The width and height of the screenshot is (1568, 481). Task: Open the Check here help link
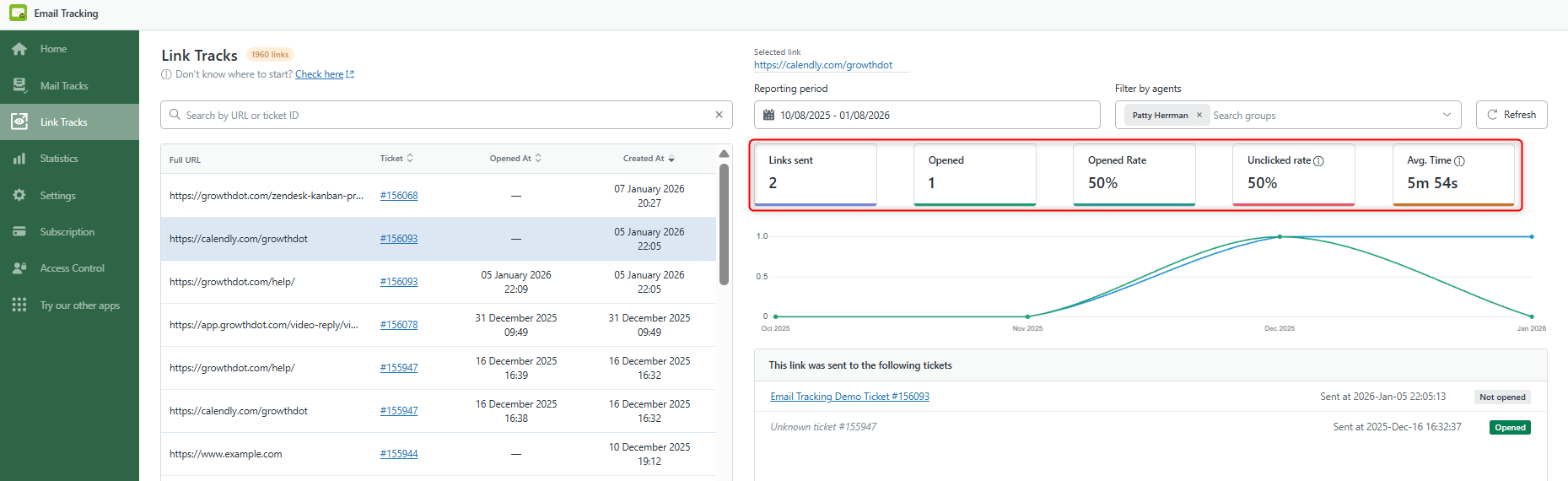point(320,74)
